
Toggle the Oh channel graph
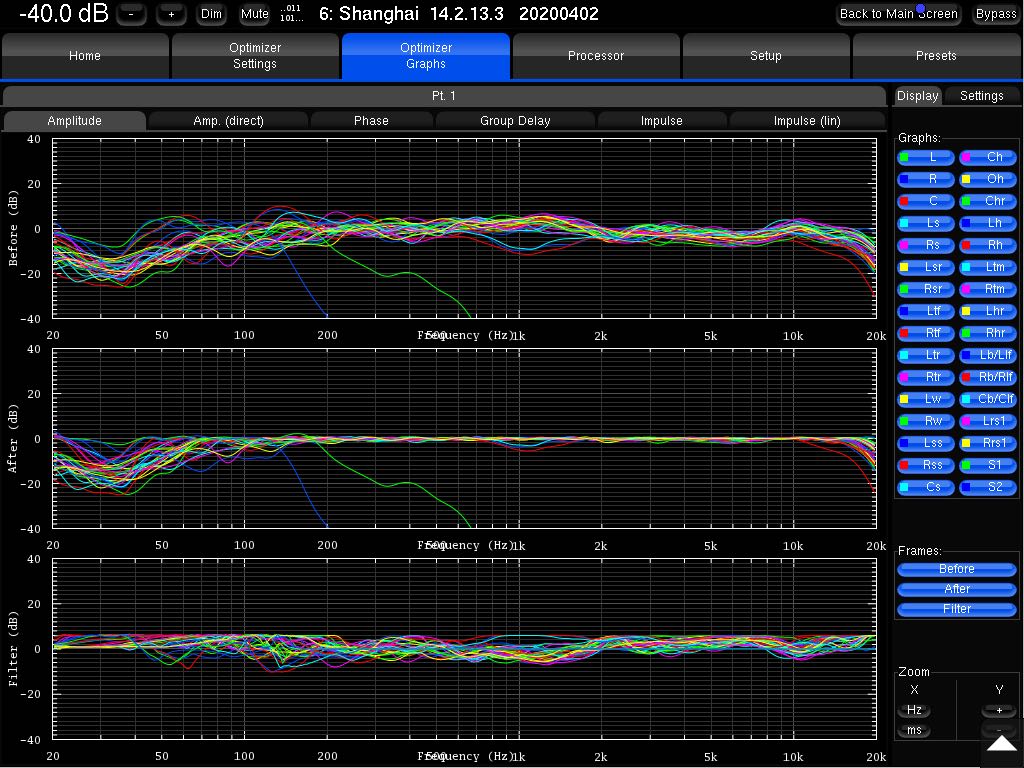click(988, 179)
